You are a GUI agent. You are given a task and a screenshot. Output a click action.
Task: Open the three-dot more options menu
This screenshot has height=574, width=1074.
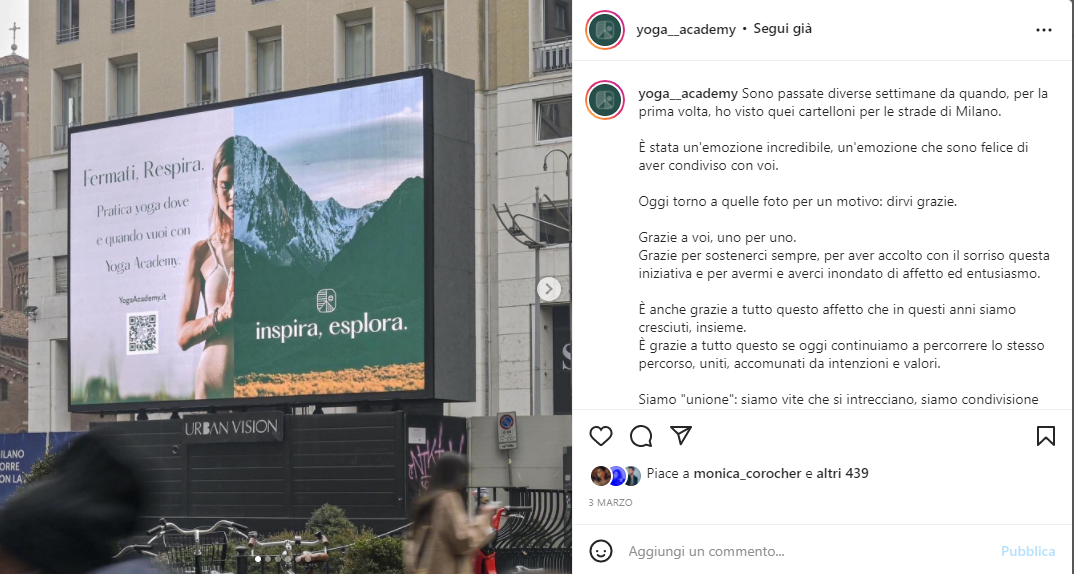click(x=1044, y=30)
